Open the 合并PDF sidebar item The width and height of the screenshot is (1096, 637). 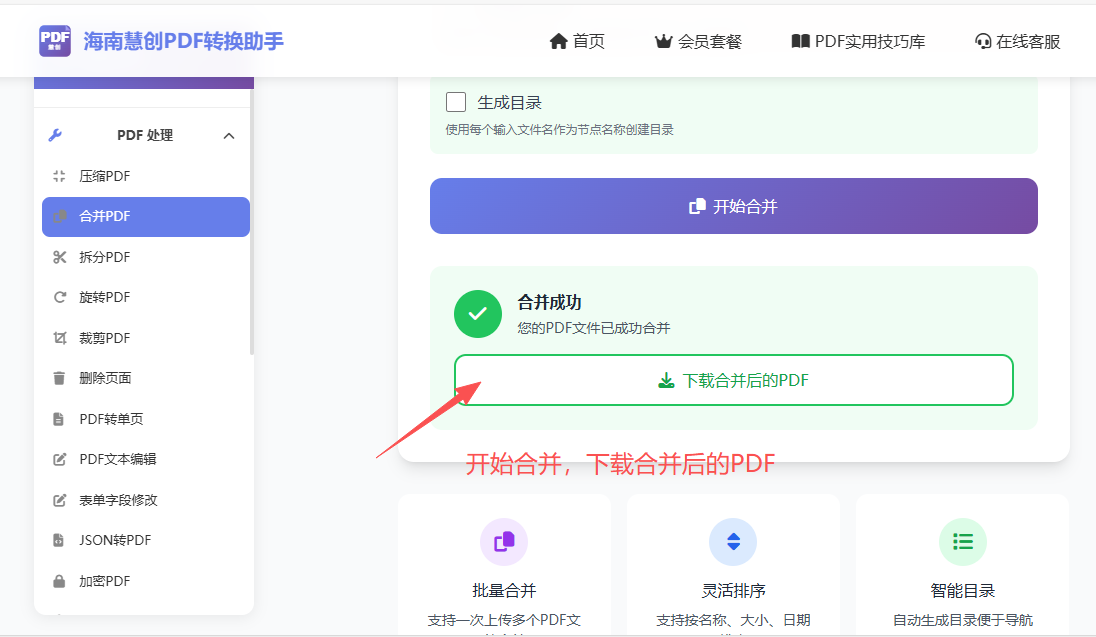[145, 217]
